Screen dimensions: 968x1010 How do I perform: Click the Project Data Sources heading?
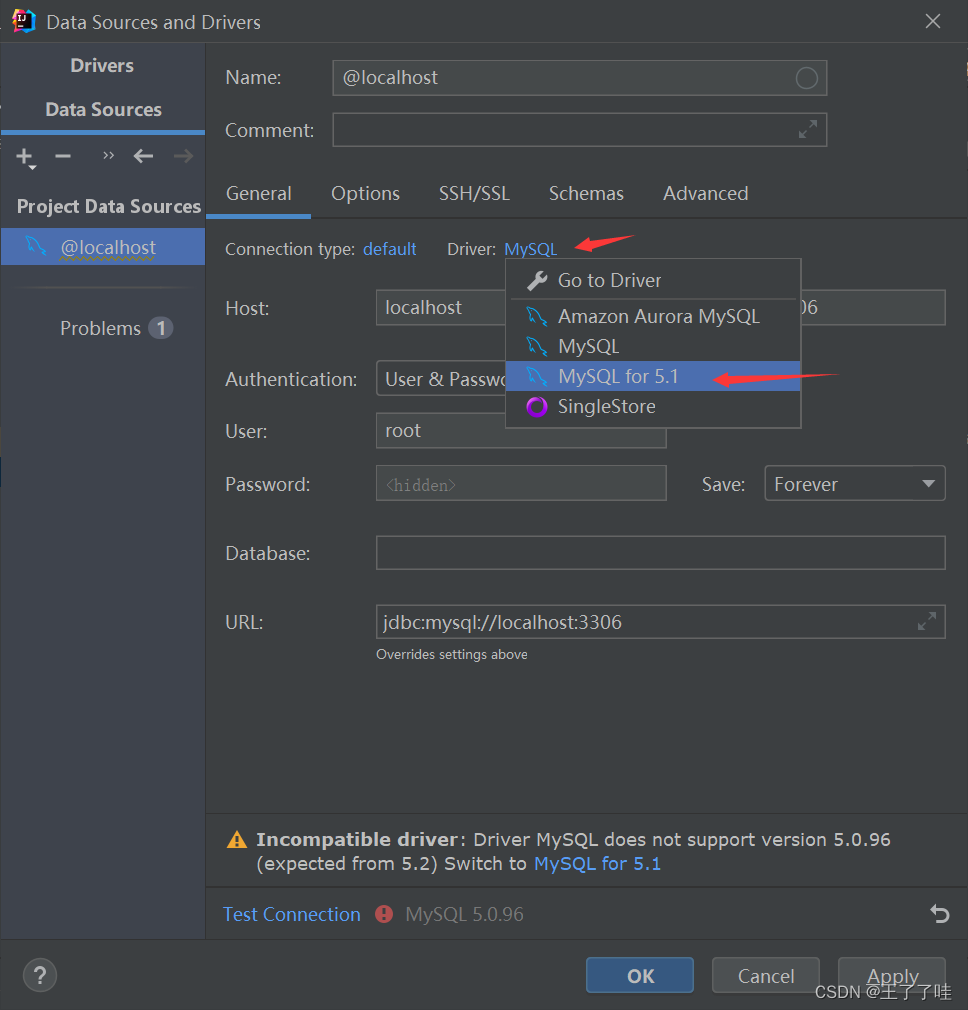coord(109,206)
